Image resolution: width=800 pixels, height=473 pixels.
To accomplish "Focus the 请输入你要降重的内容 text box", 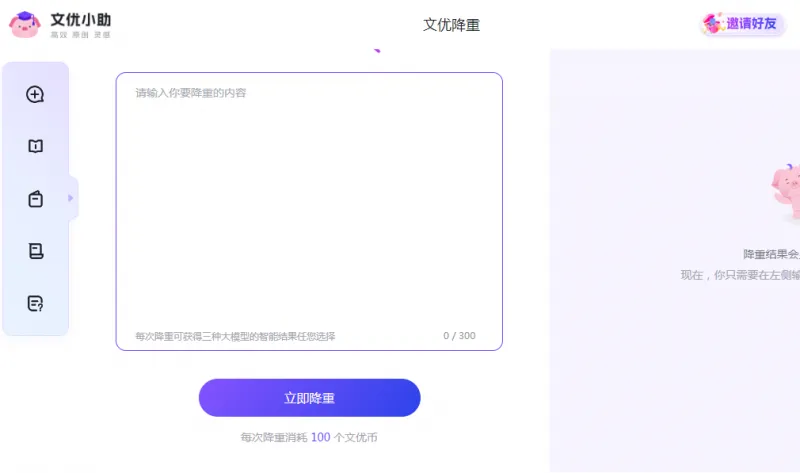I will (x=308, y=200).
